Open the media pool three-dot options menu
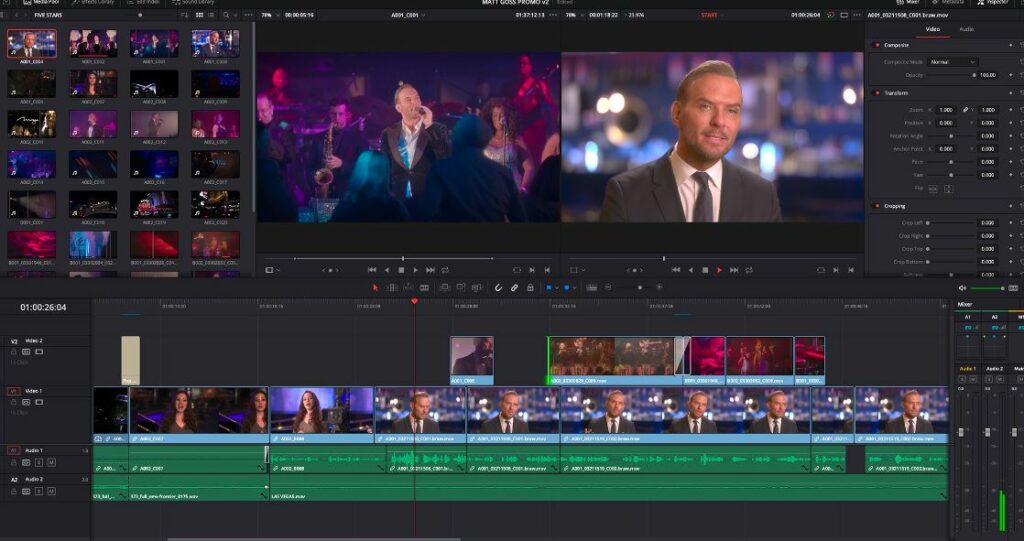 pos(248,15)
